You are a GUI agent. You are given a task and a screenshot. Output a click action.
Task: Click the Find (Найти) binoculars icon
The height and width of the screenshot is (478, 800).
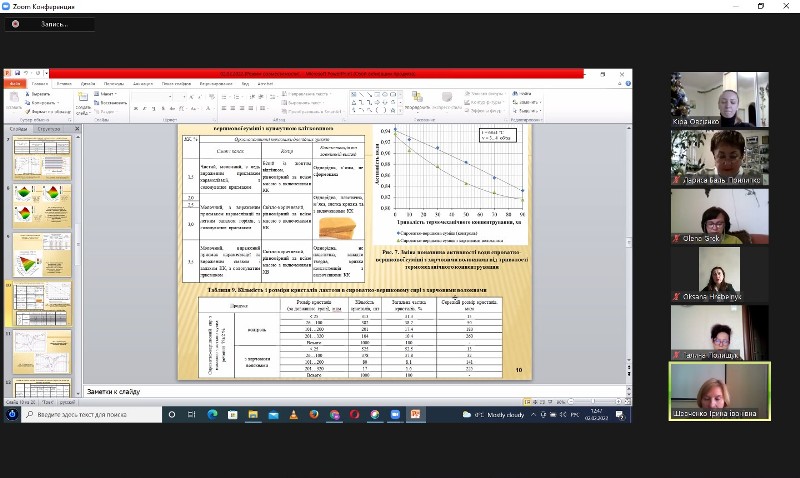[515, 94]
